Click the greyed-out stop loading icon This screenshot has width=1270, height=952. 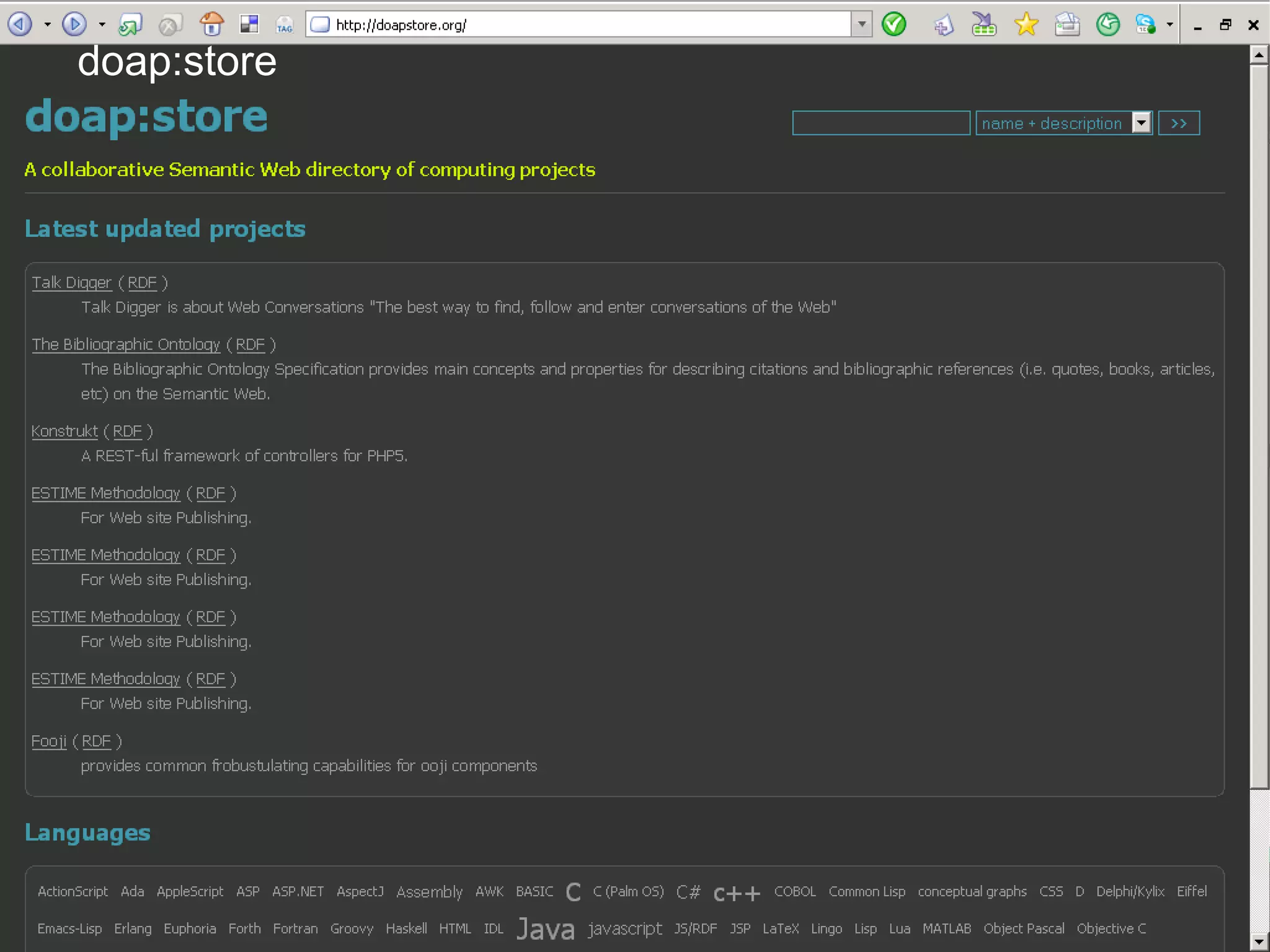click(x=170, y=25)
